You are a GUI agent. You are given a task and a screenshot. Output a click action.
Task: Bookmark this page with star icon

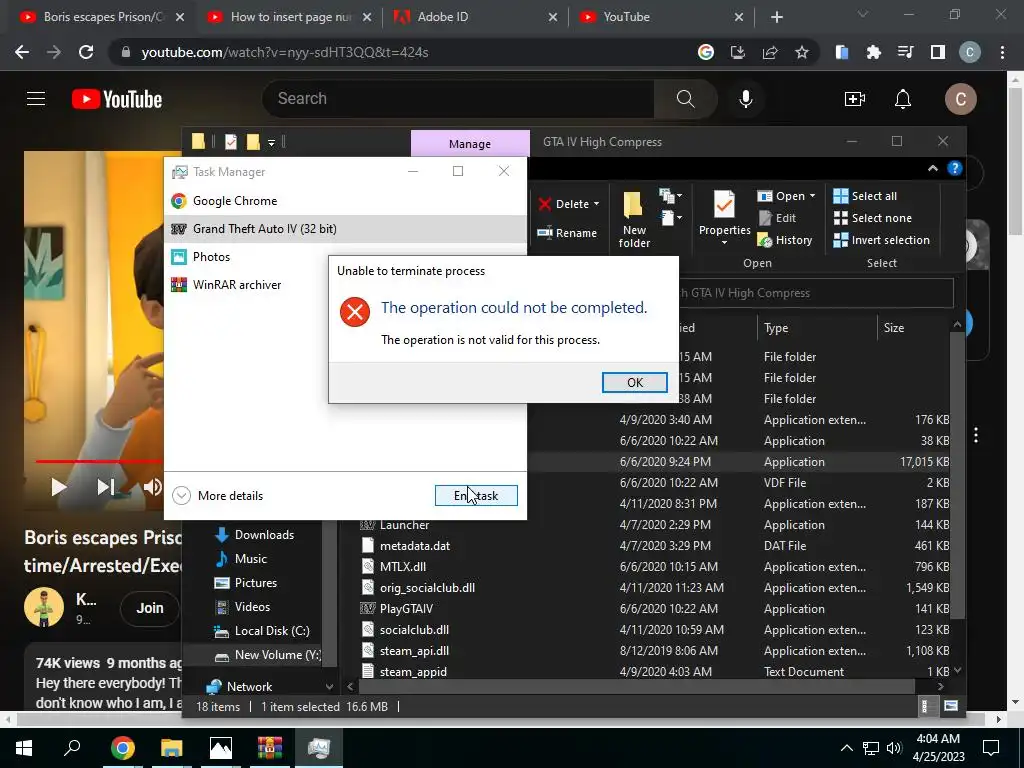802,52
